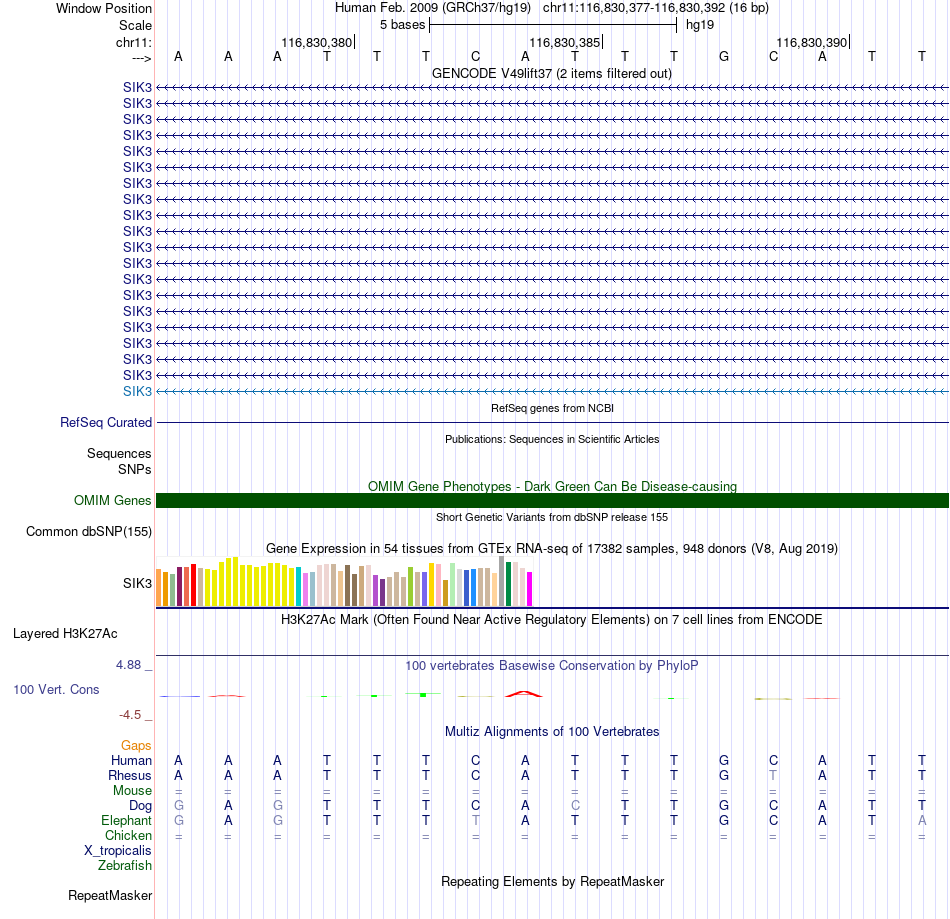Click the '5 bases' scale bar label
This screenshot has width=950, height=919.
[x=402, y=25]
